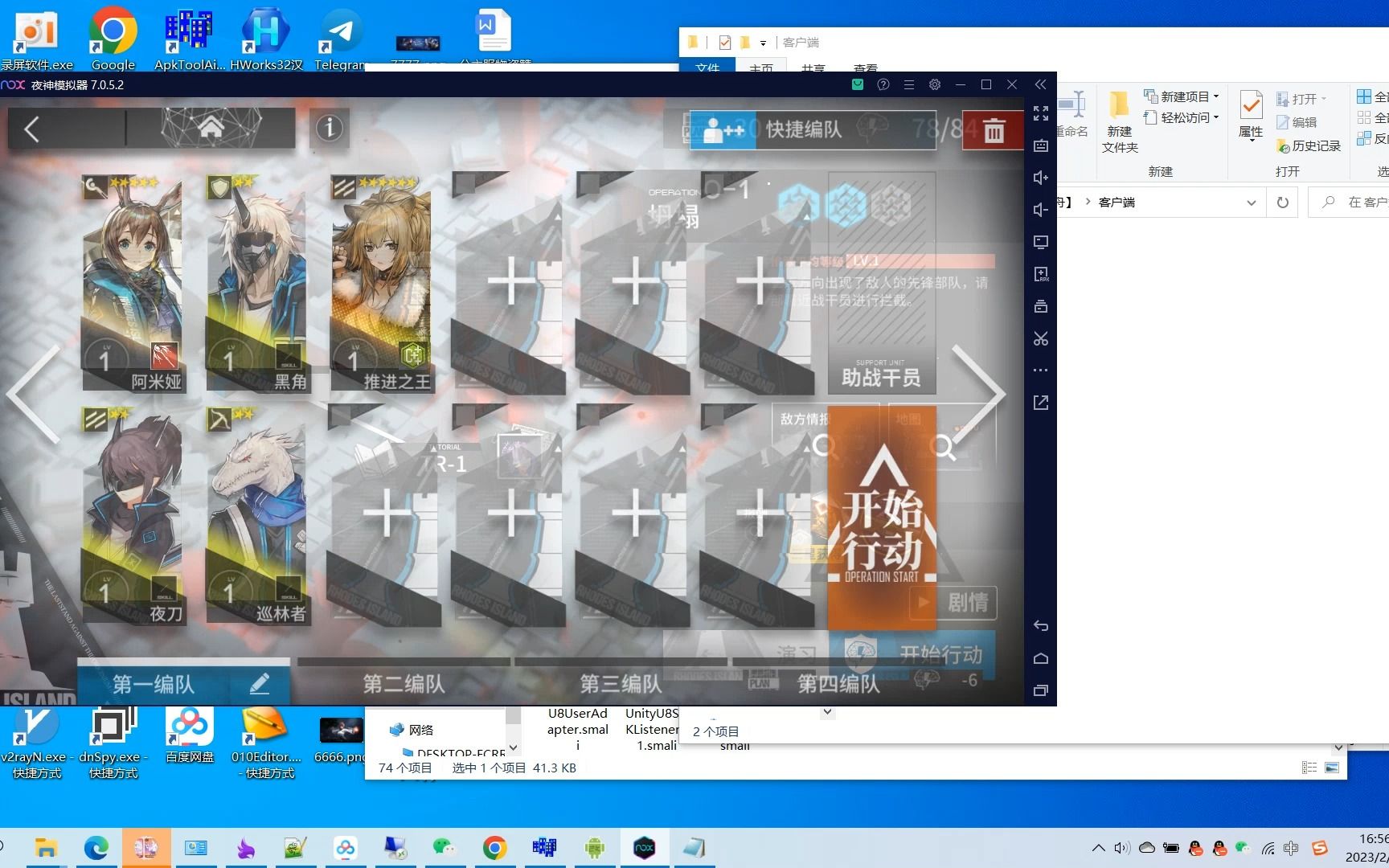Screen dimensions: 1389x868
Task: Delete squad with red trash icon
Action: tap(994, 129)
